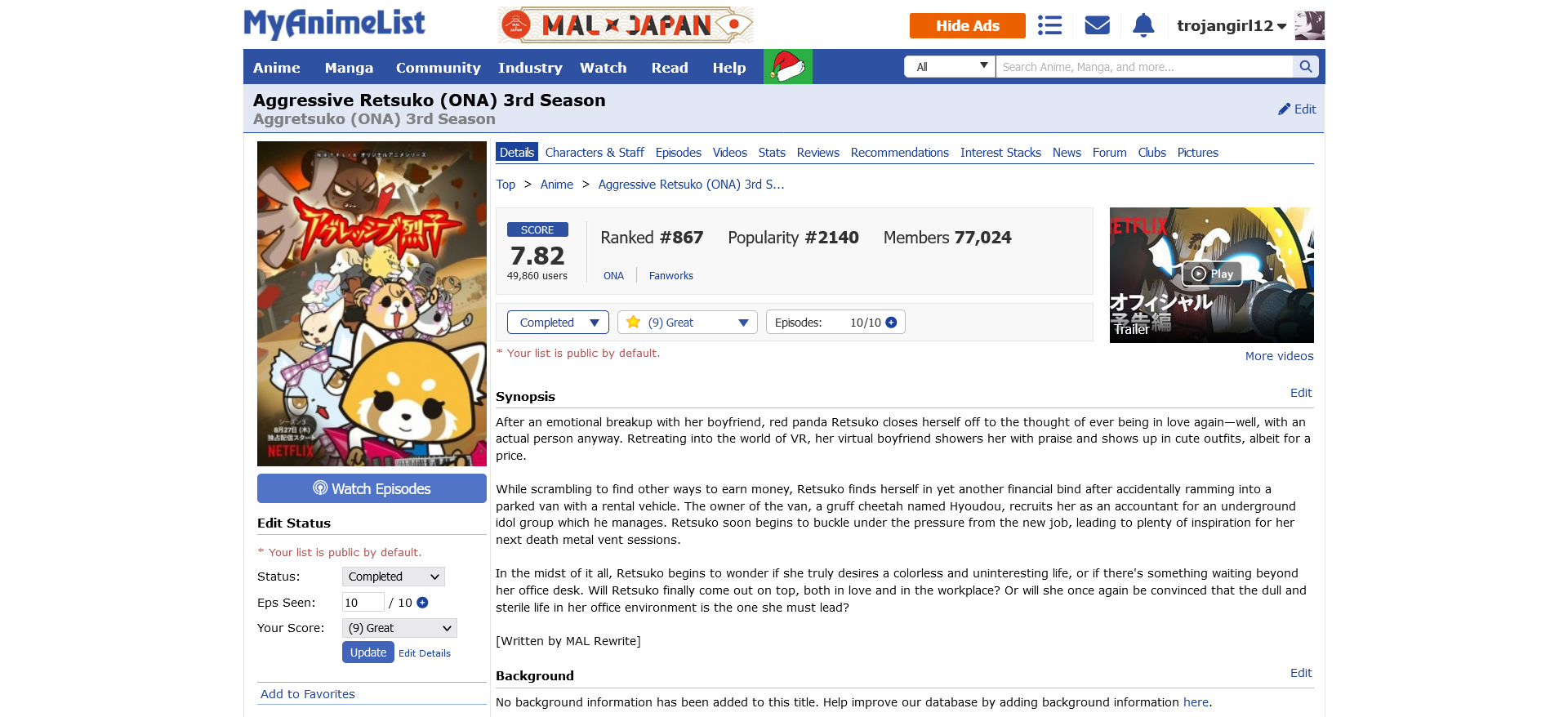Open the Industry menu
The image size is (1568, 717).
click(x=530, y=68)
